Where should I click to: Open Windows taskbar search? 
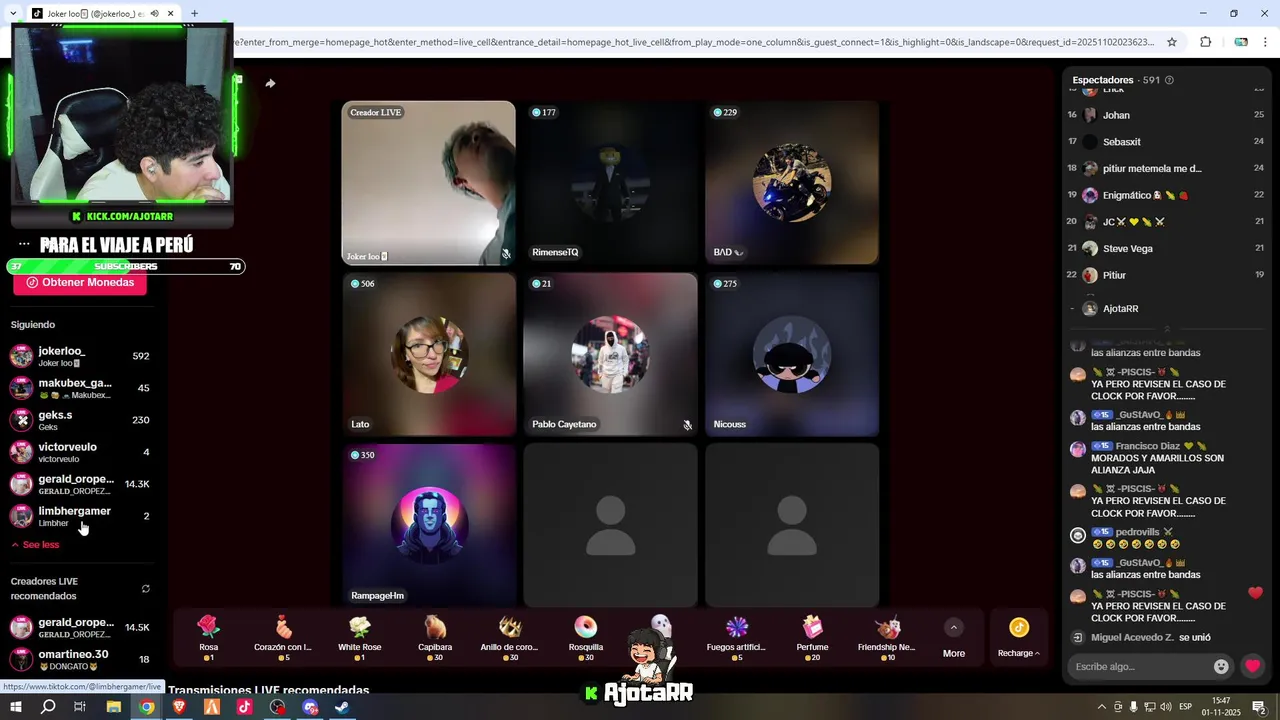(x=48, y=707)
